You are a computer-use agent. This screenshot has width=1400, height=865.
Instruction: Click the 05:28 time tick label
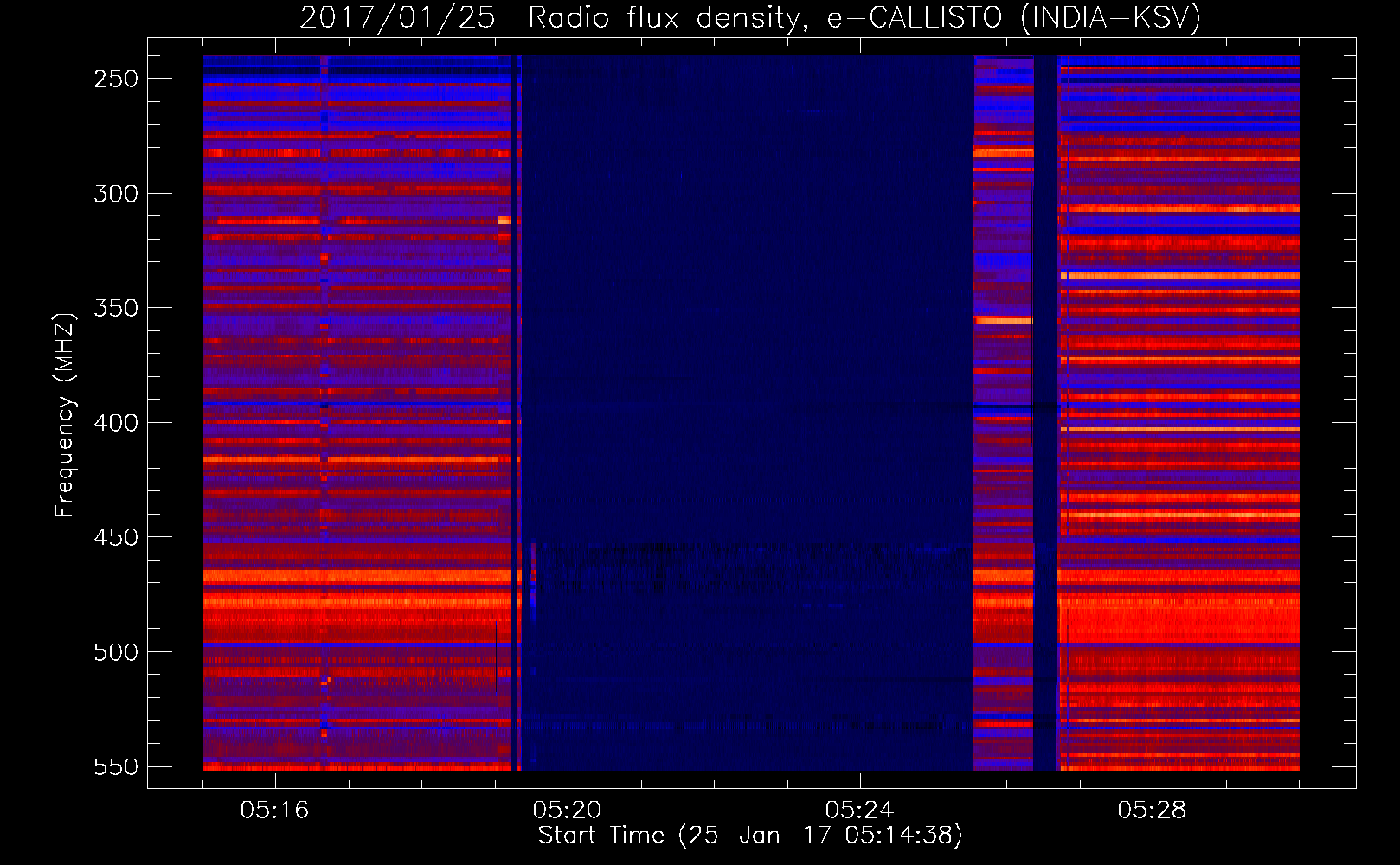[1152, 811]
